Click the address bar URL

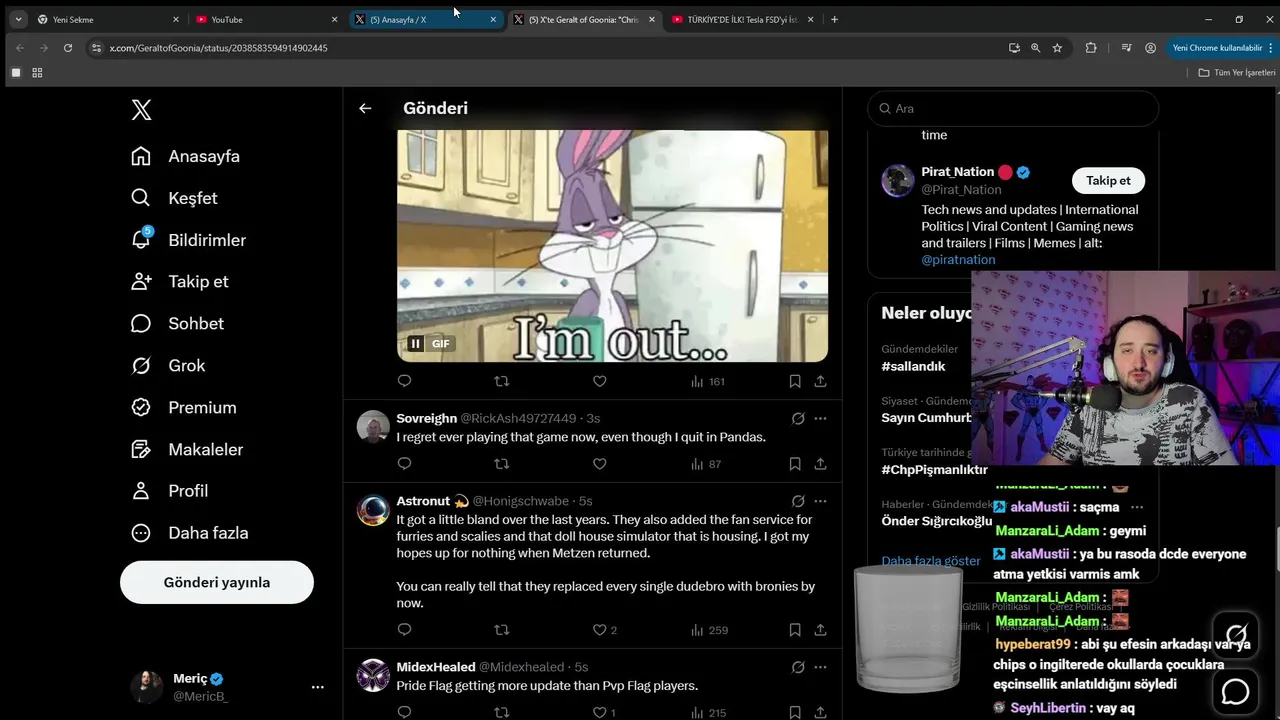point(218,47)
